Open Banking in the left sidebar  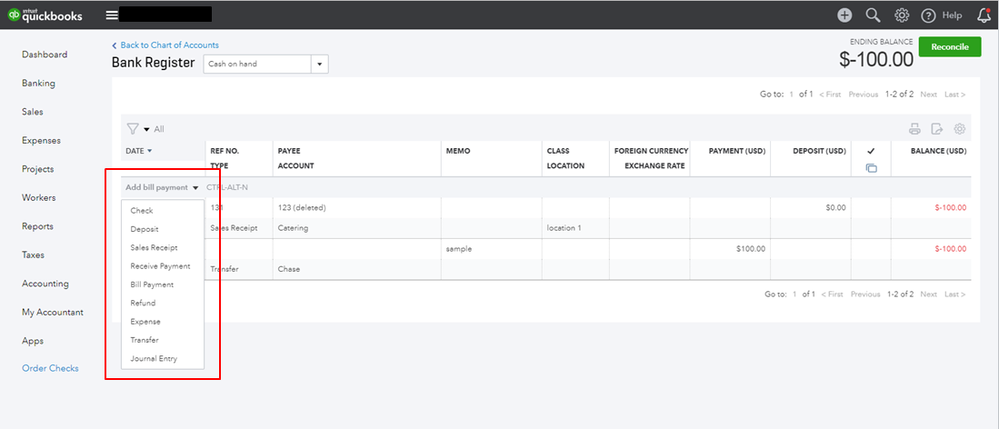tap(38, 83)
